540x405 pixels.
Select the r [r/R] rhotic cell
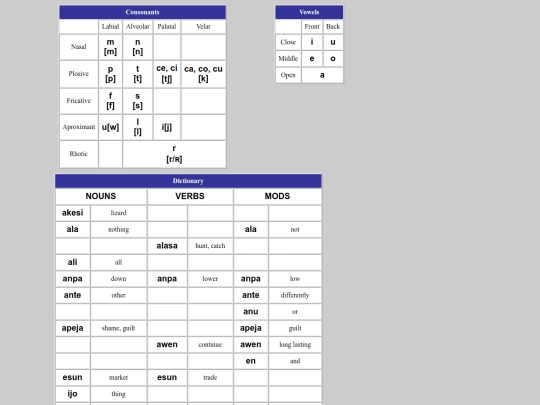(174, 154)
